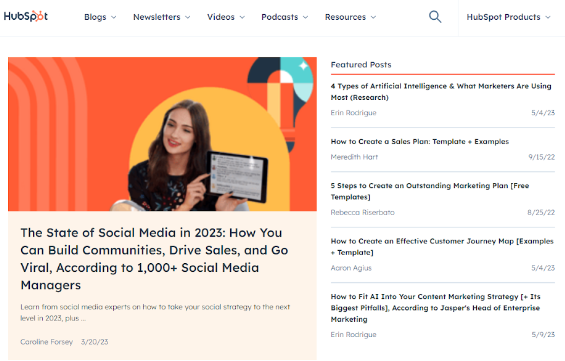The width and height of the screenshot is (565, 361).
Task: Open the State of Social Media article title
Action: tap(154, 259)
